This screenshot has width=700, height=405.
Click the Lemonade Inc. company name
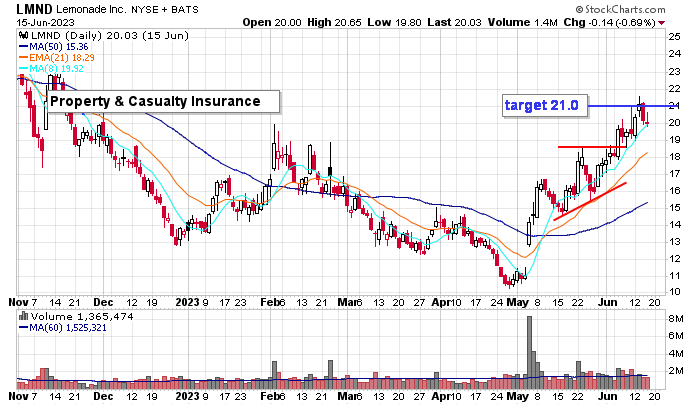[91, 9]
